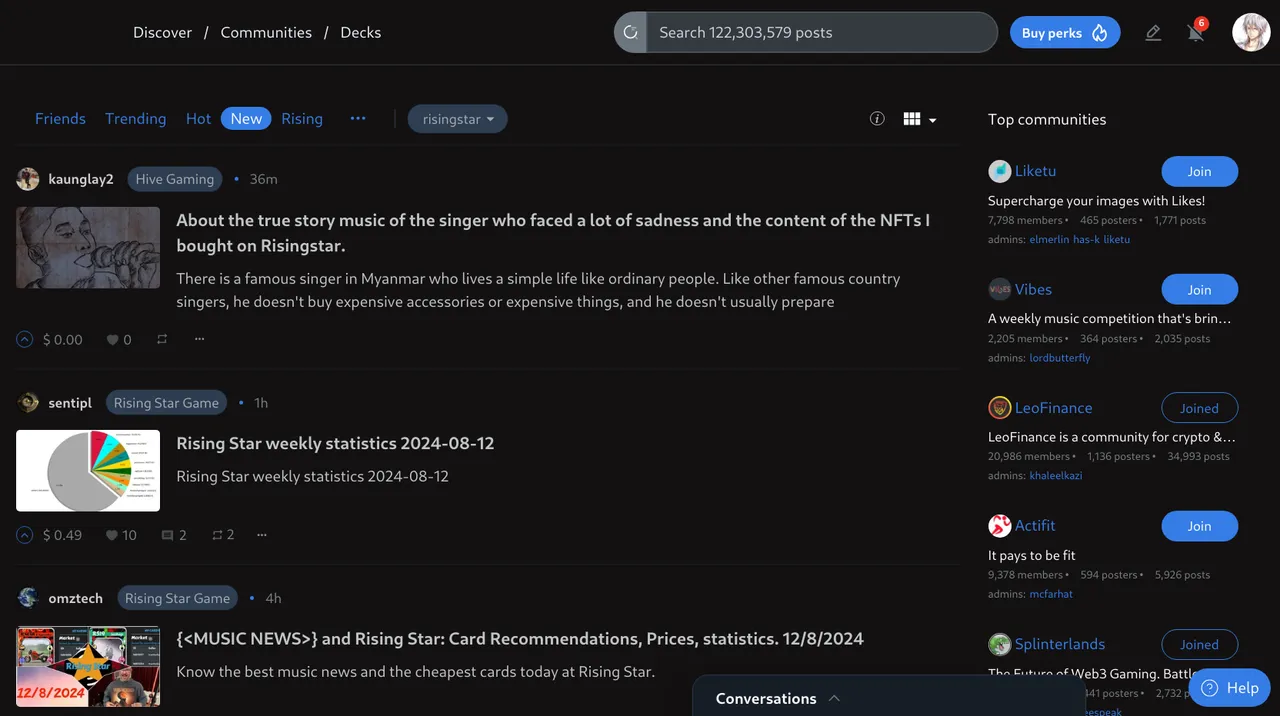Screen dimensions: 1280x716
Task: Click the info circle icon
Action: point(877,118)
